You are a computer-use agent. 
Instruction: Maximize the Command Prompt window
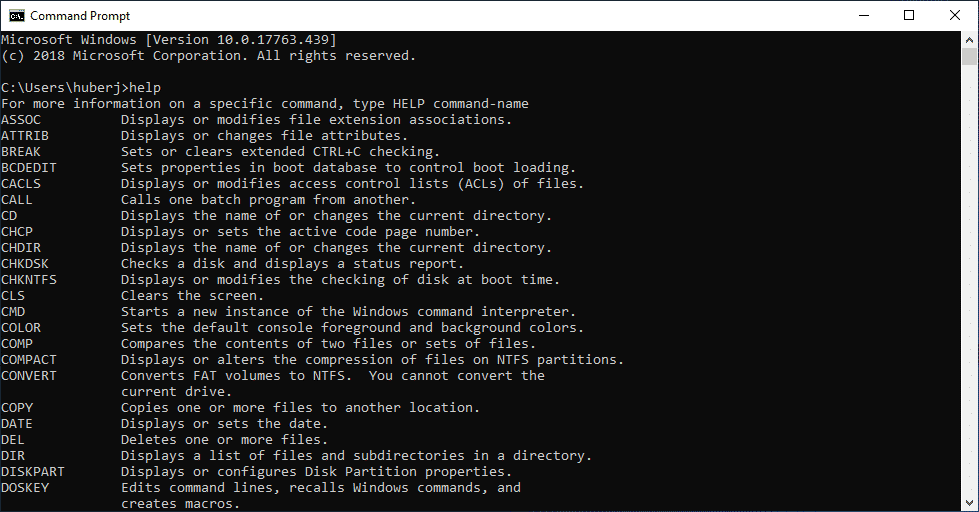[x=909, y=16]
